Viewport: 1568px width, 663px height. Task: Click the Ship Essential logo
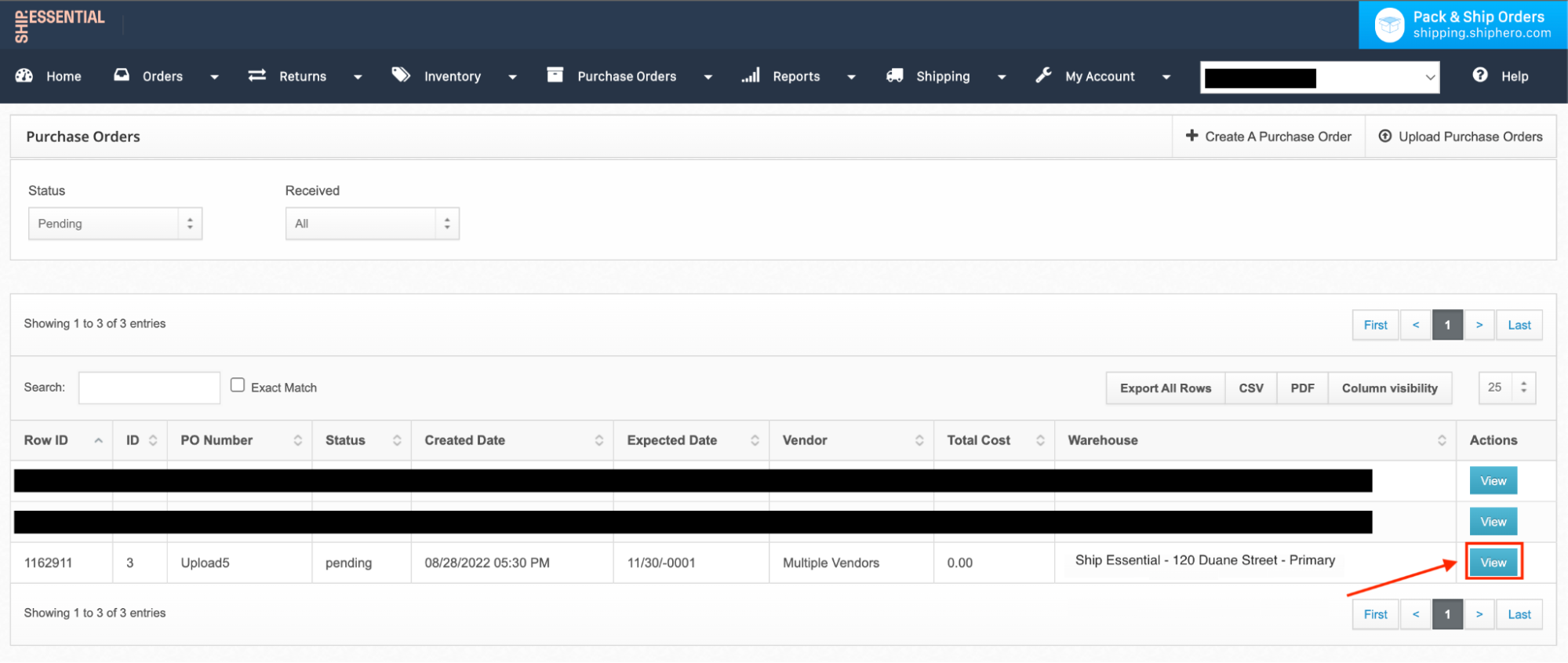(x=60, y=24)
